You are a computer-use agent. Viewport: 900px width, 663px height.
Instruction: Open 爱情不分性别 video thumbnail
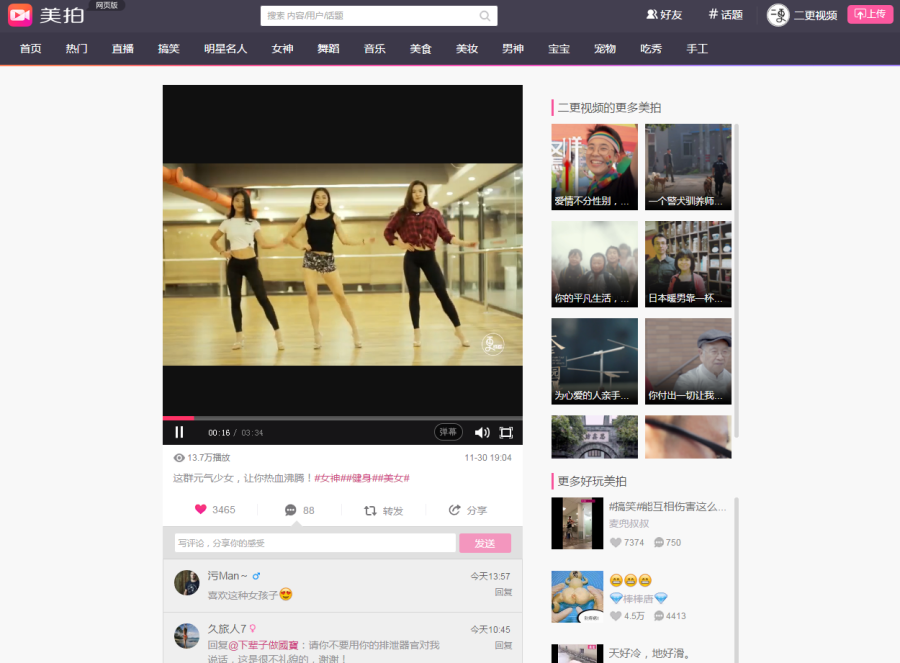click(x=595, y=167)
